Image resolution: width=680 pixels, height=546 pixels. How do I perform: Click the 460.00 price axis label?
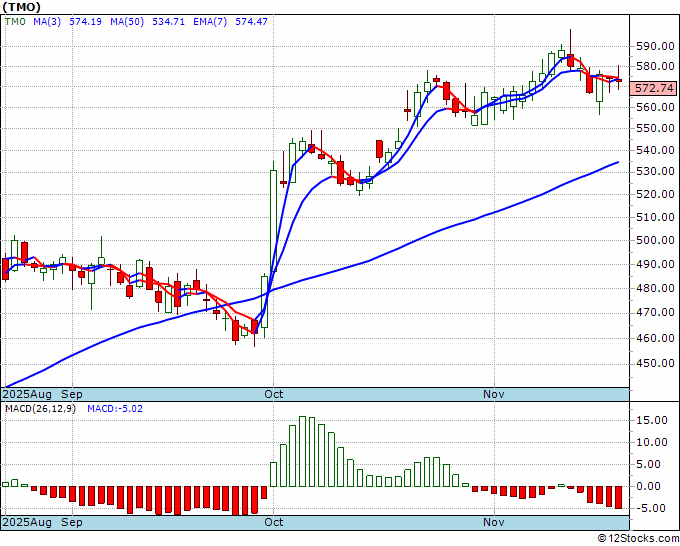point(655,338)
